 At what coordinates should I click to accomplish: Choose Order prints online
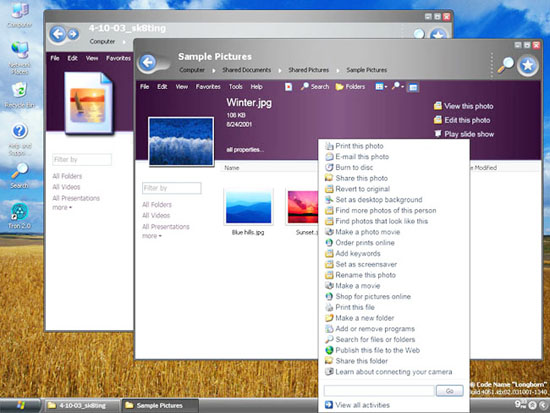pos(360,243)
